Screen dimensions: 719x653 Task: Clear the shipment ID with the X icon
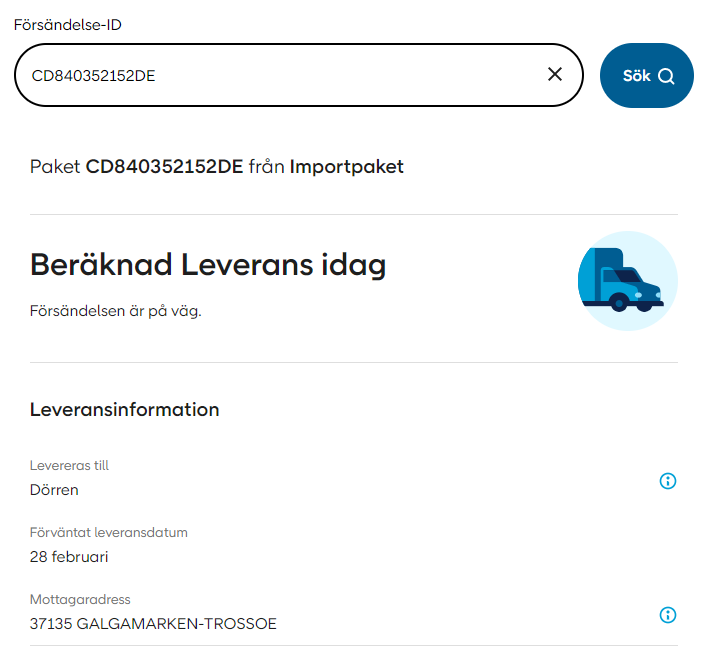click(555, 75)
